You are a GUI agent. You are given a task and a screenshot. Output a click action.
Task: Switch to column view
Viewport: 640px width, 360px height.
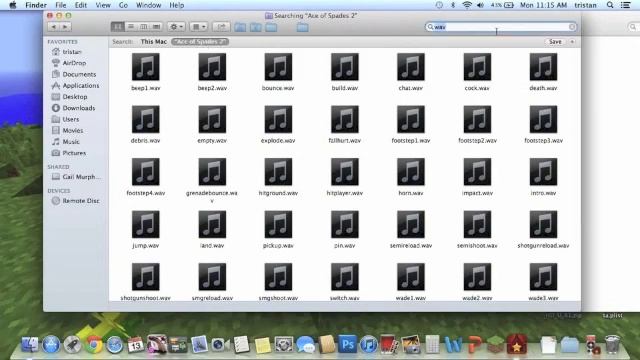pos(143,27)
